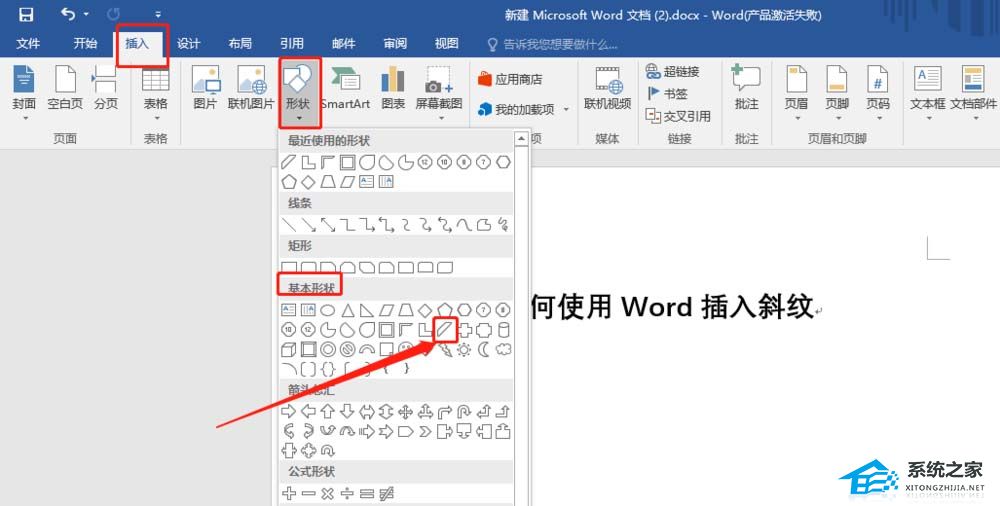Click the Pictures icon

pos(205,89)
